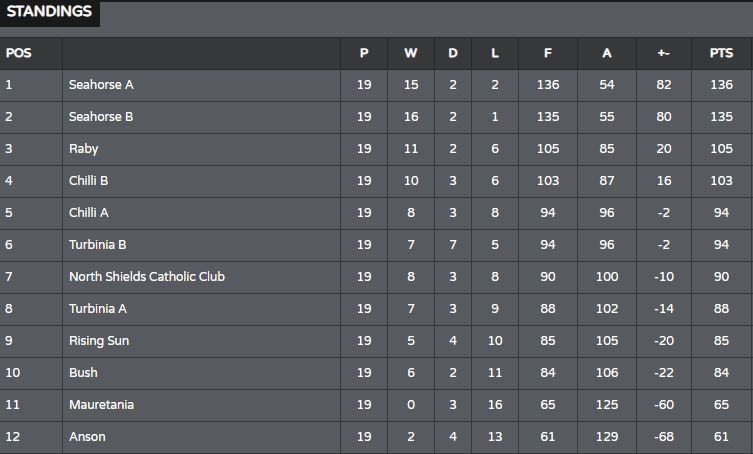Open the Bush team entry
The width and height of the screenshot is (753, 454).
point(83,373)
